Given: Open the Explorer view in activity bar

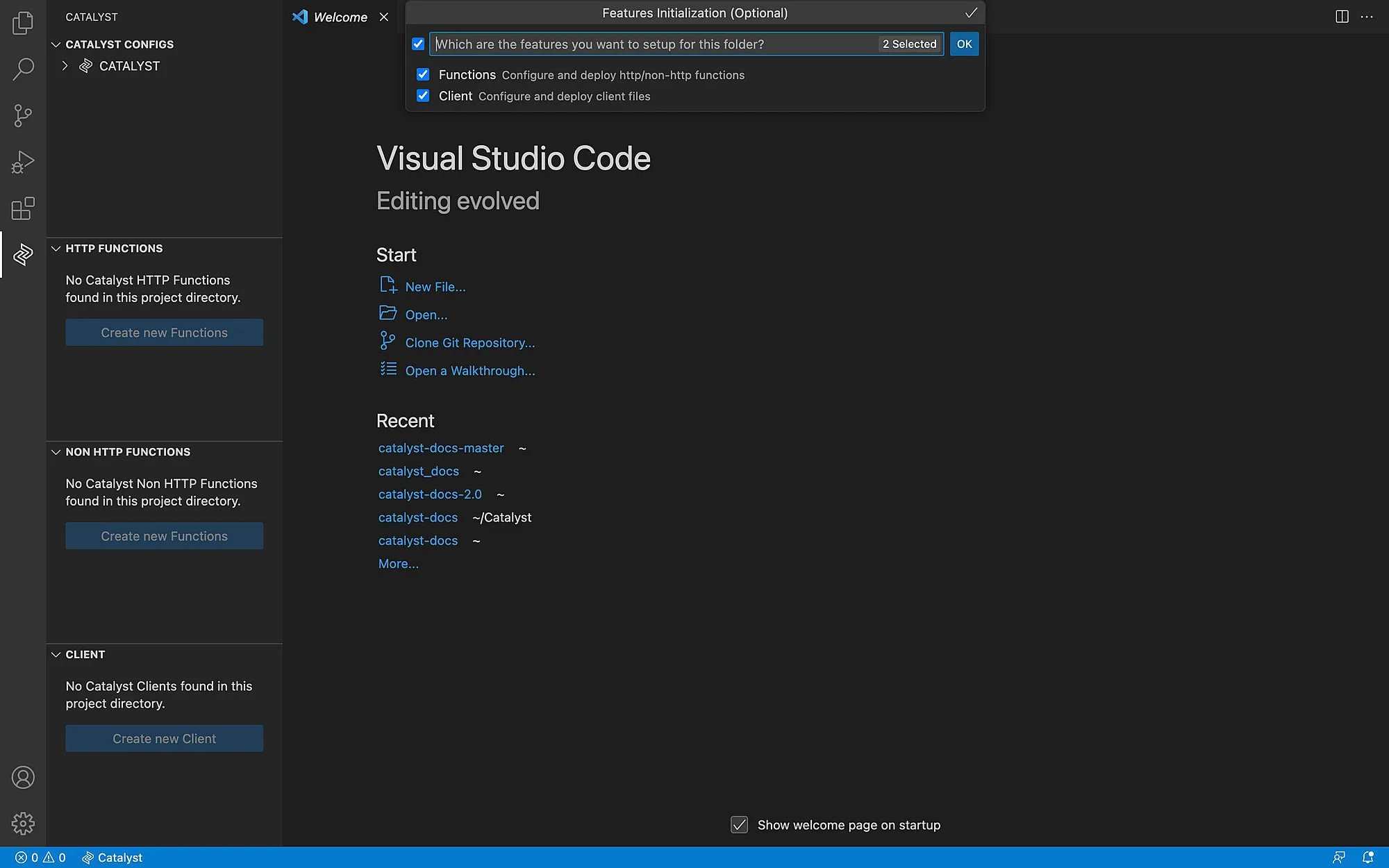Looking at the screenshot, I should pos(23,23).
